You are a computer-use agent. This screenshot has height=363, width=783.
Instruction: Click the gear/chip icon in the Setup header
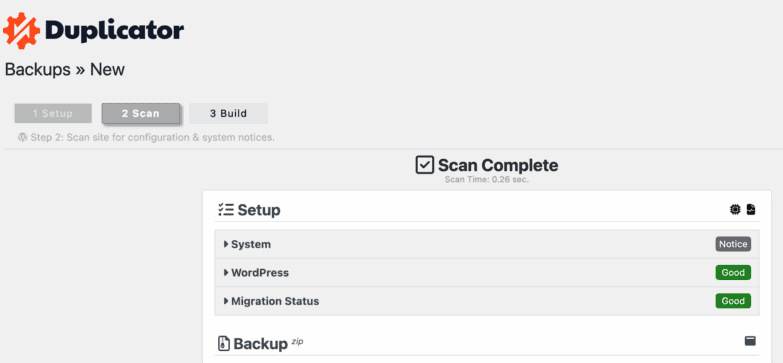(x=735, y=210)
